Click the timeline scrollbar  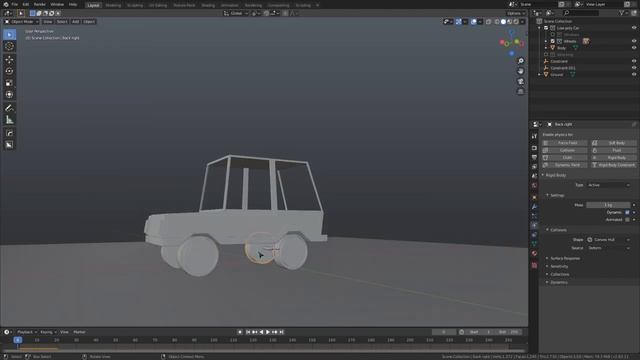[263, 351]
